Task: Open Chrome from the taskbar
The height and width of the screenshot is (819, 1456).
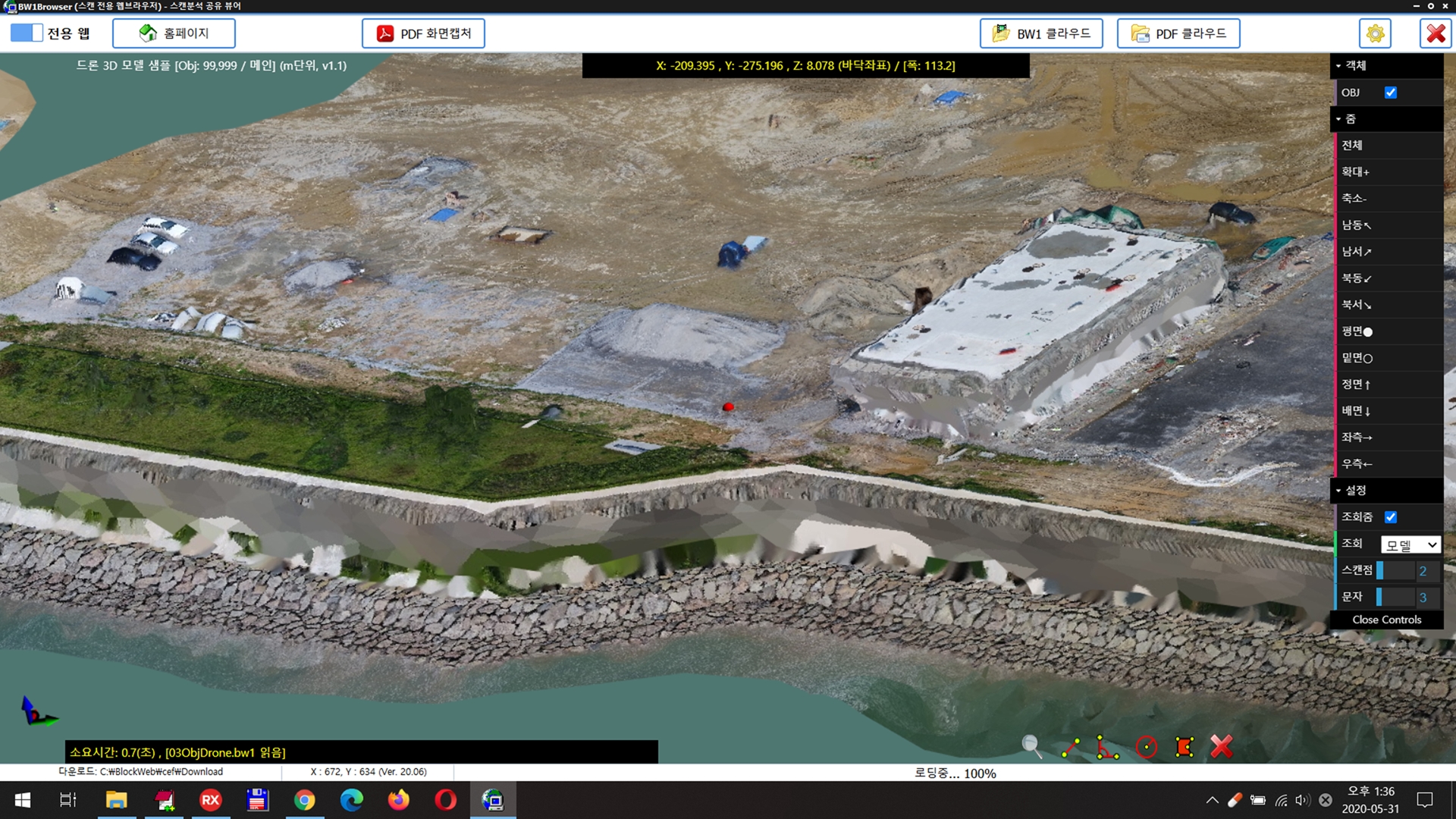Action: click(304, 800)
